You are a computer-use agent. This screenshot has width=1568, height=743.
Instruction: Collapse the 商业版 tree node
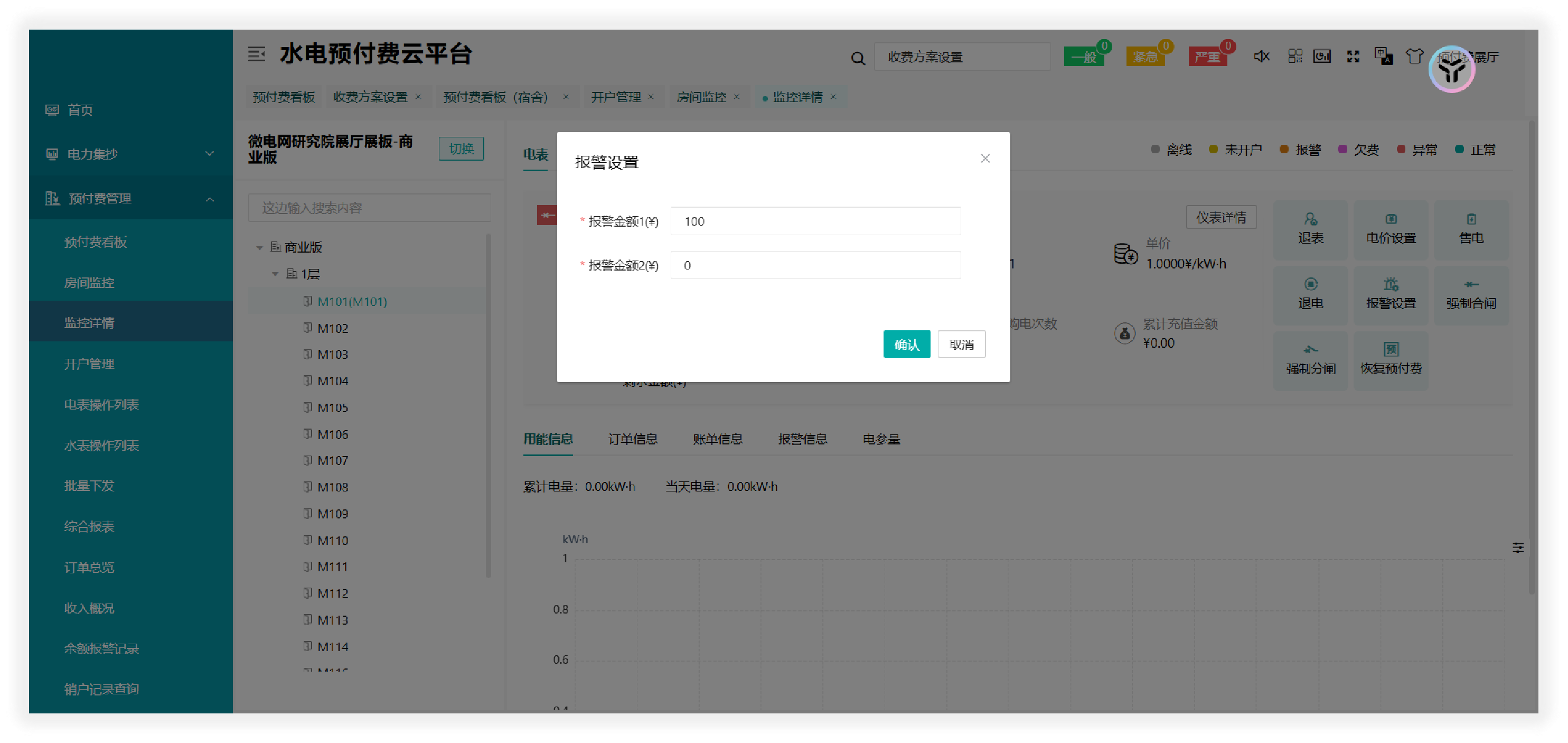pyautogui.click(x=260, y=247)
